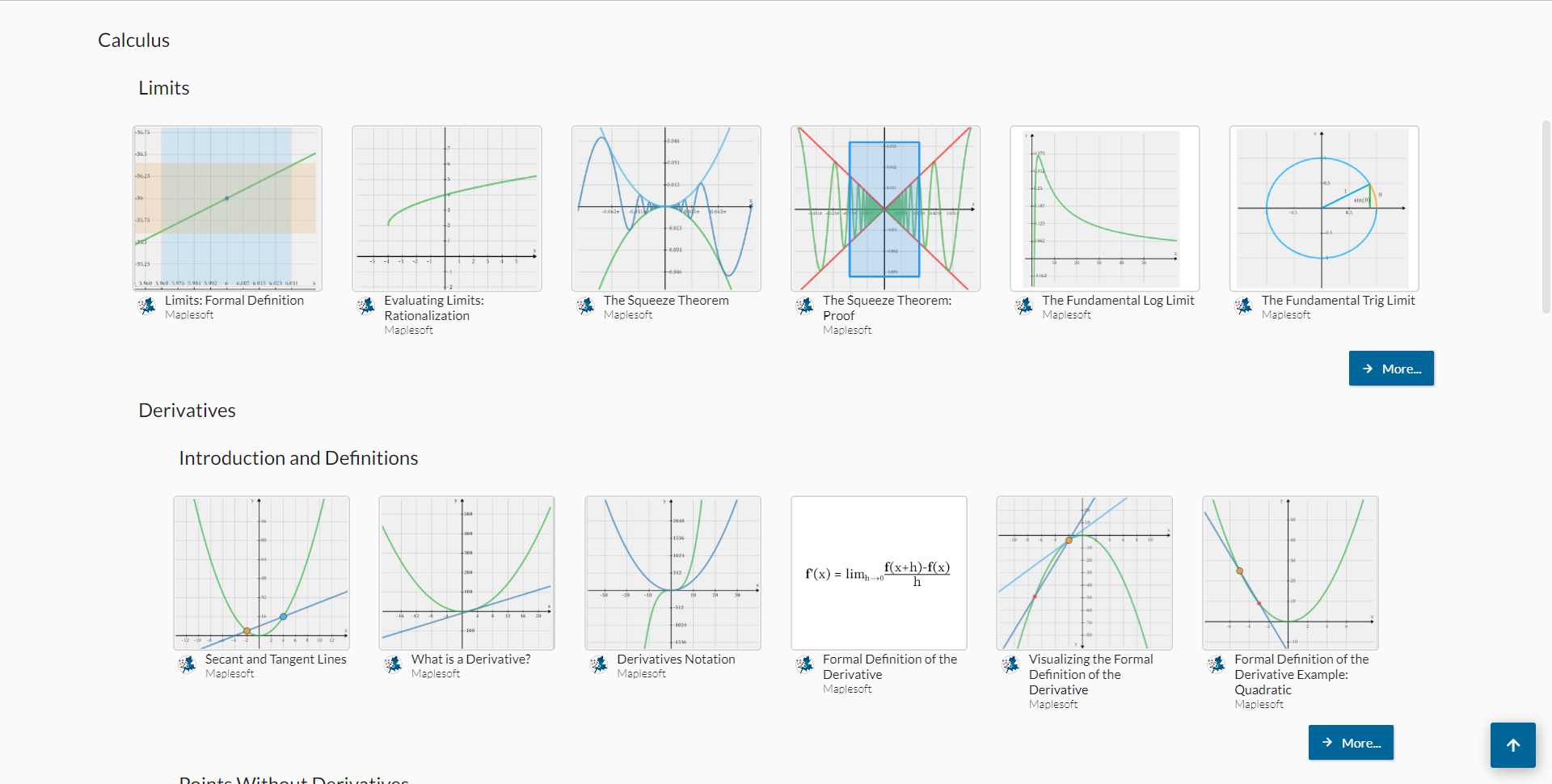The width and height of the screenshot is (1552, 784).
Task: Click Maplesoft logo beside Secant and Tangent Lines
Action: click(x=188, y=665)
